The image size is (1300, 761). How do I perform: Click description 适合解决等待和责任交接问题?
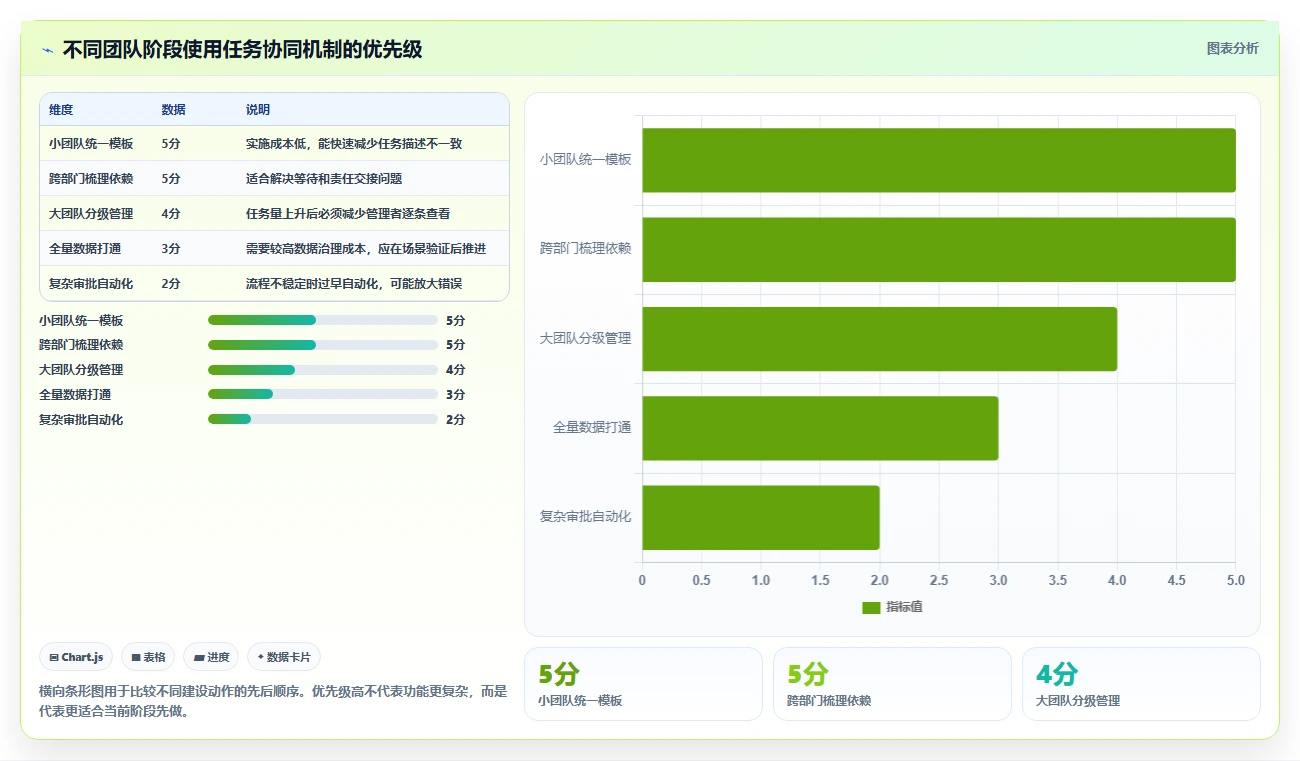click(324, 179)
